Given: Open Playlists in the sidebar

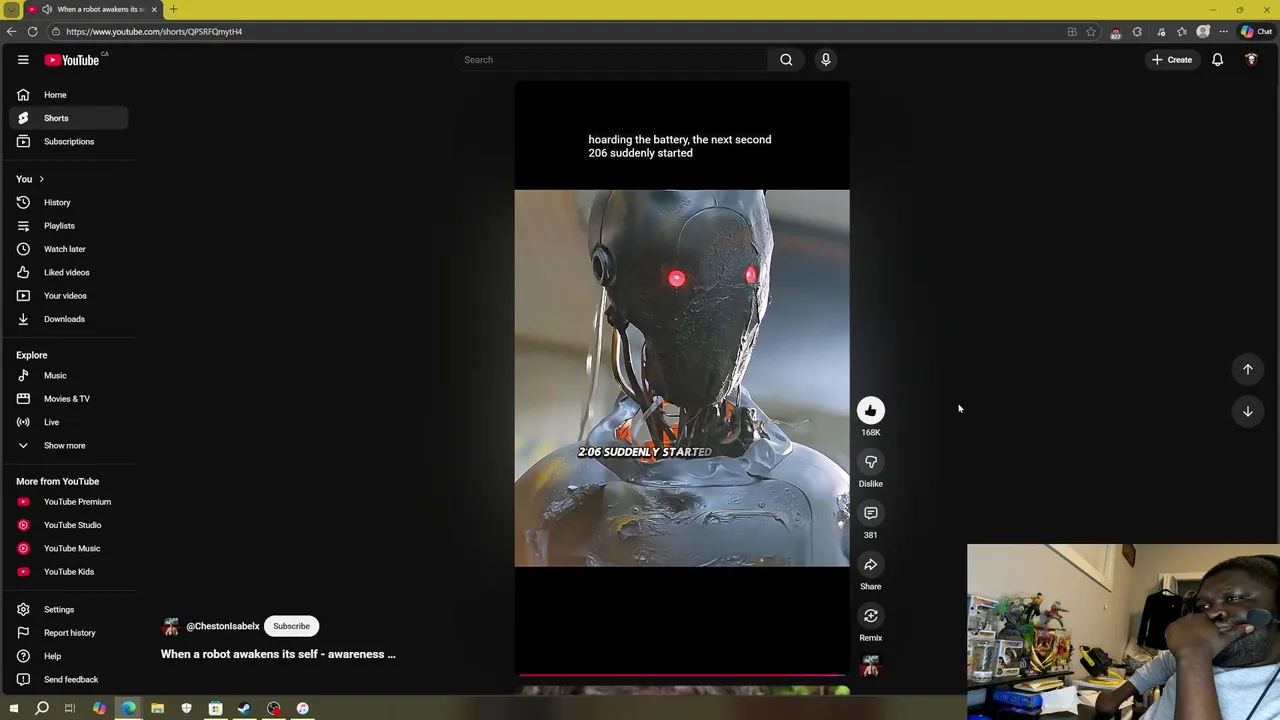Looking at the screenshot, I should tap(69, 226).
